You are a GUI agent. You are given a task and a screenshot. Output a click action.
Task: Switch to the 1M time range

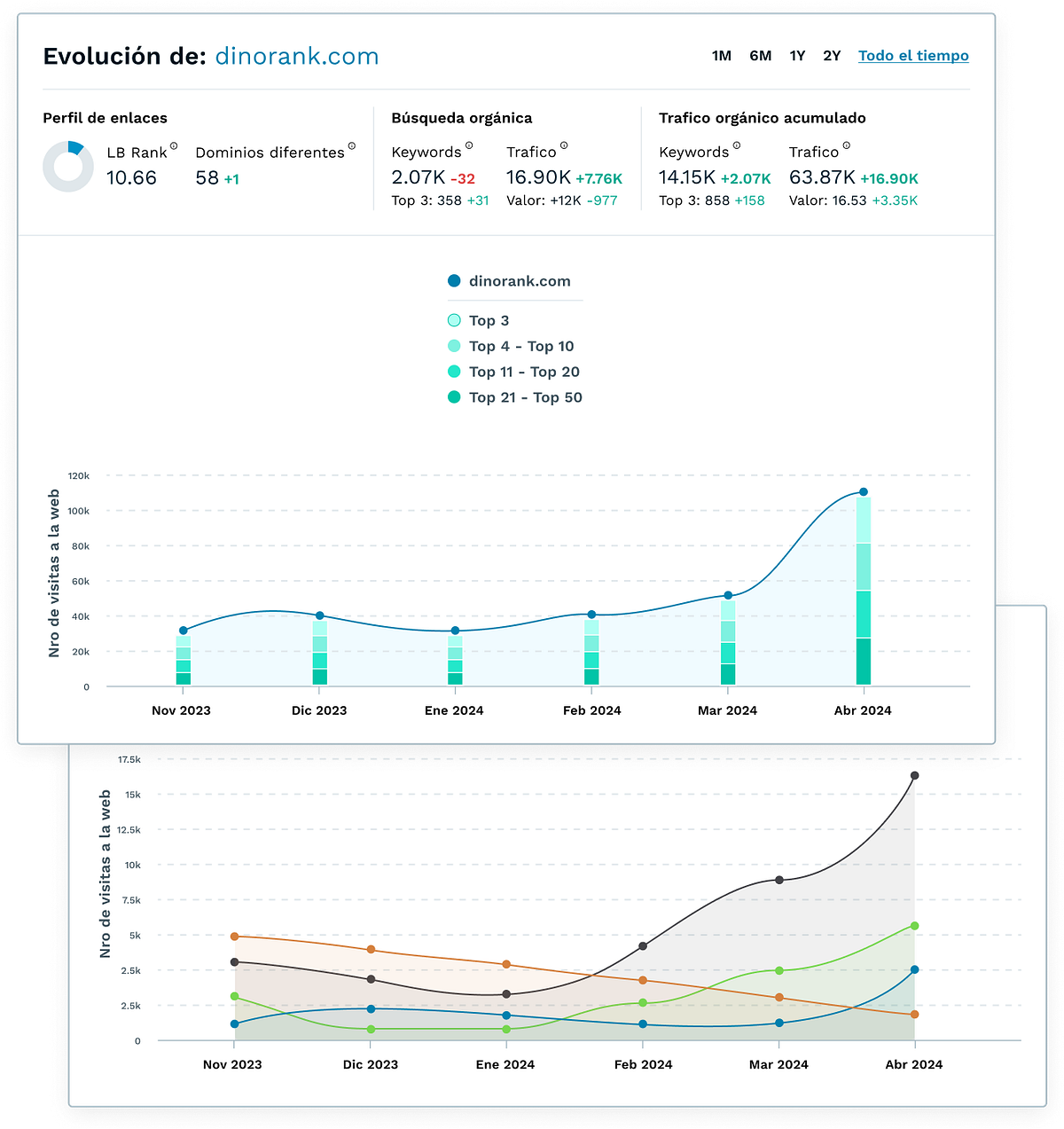coord(721,56)
